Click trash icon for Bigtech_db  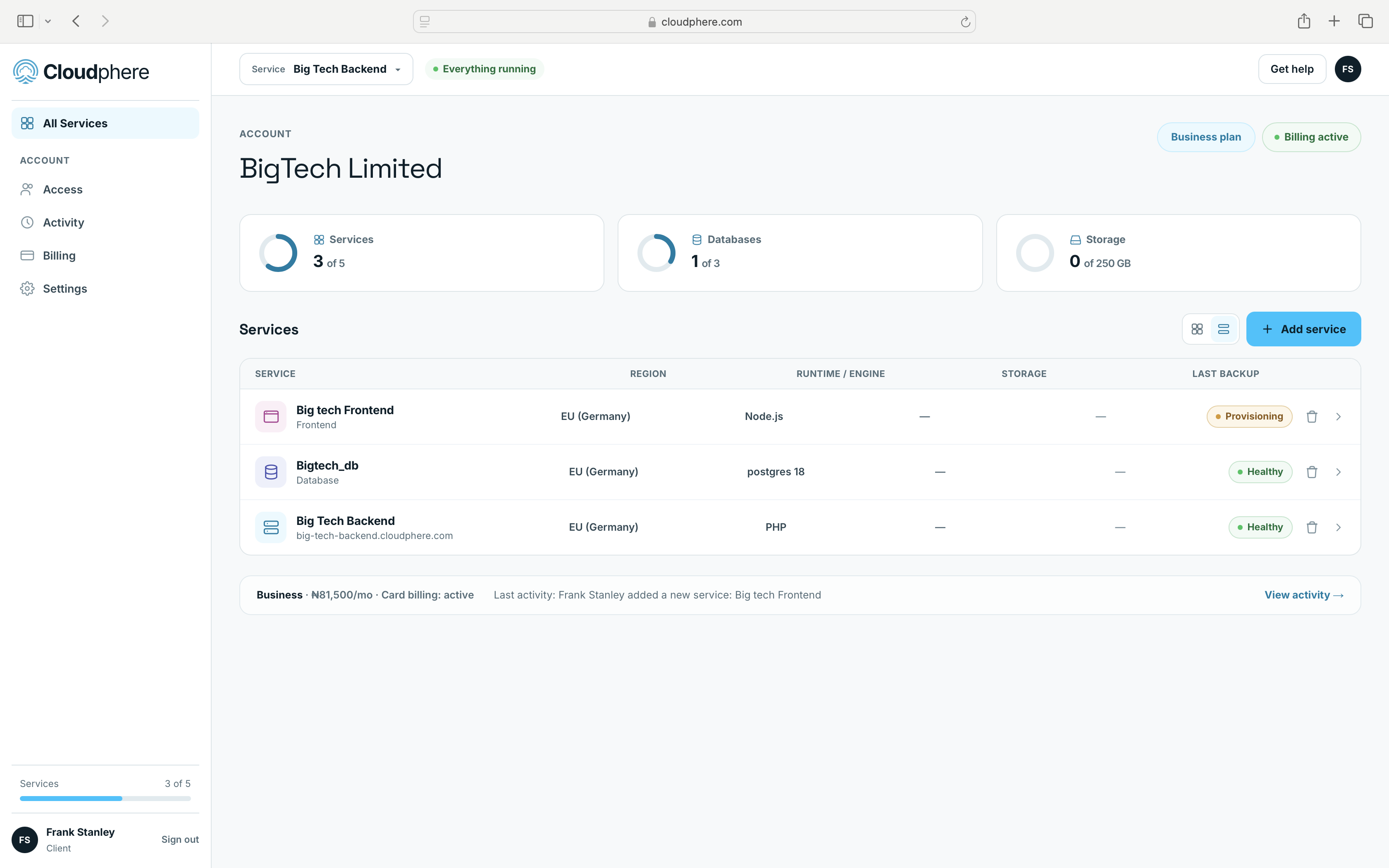[x=1312, y=472]
